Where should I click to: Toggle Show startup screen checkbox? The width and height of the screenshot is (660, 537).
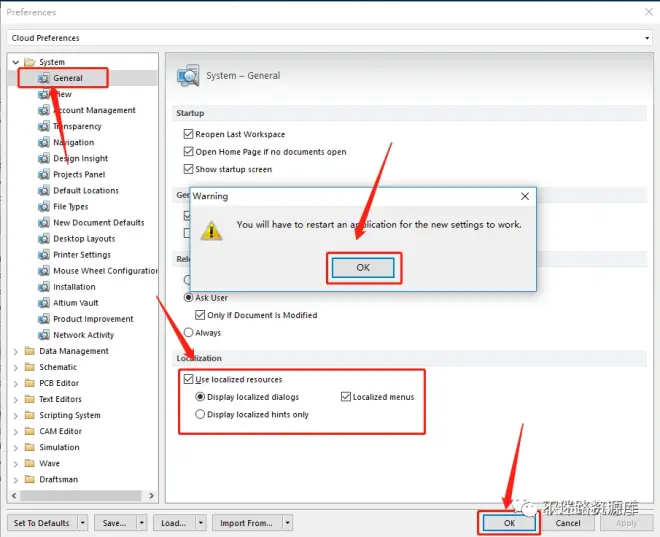coord(188,169)
